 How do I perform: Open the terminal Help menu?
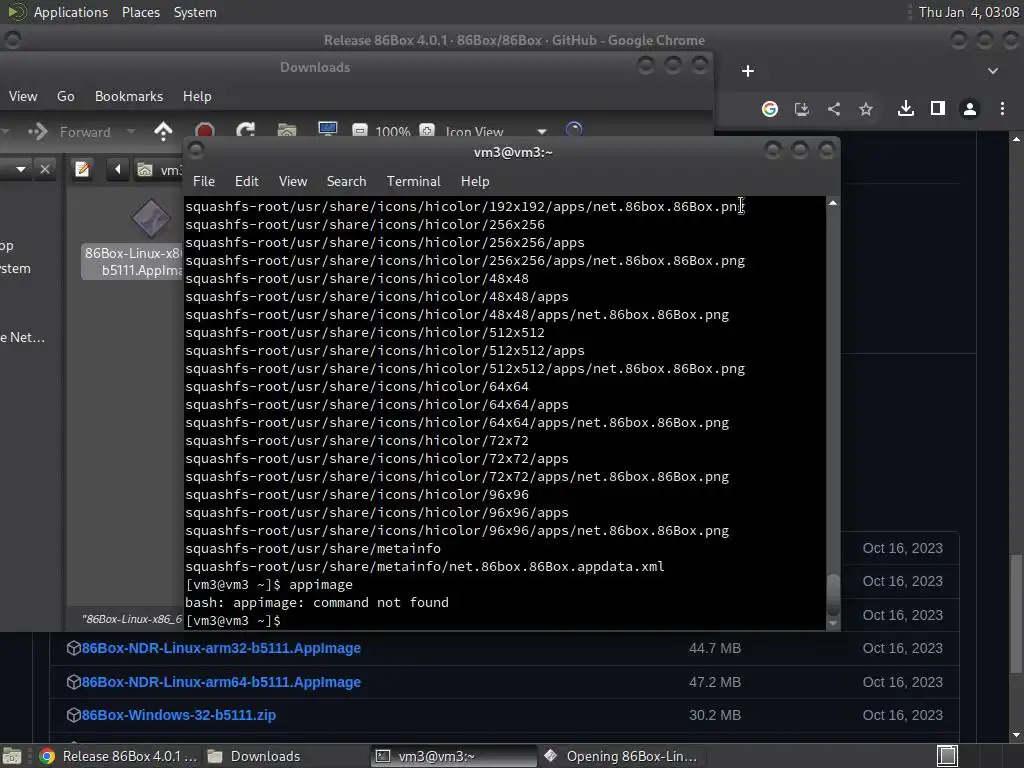coord(475,181)
